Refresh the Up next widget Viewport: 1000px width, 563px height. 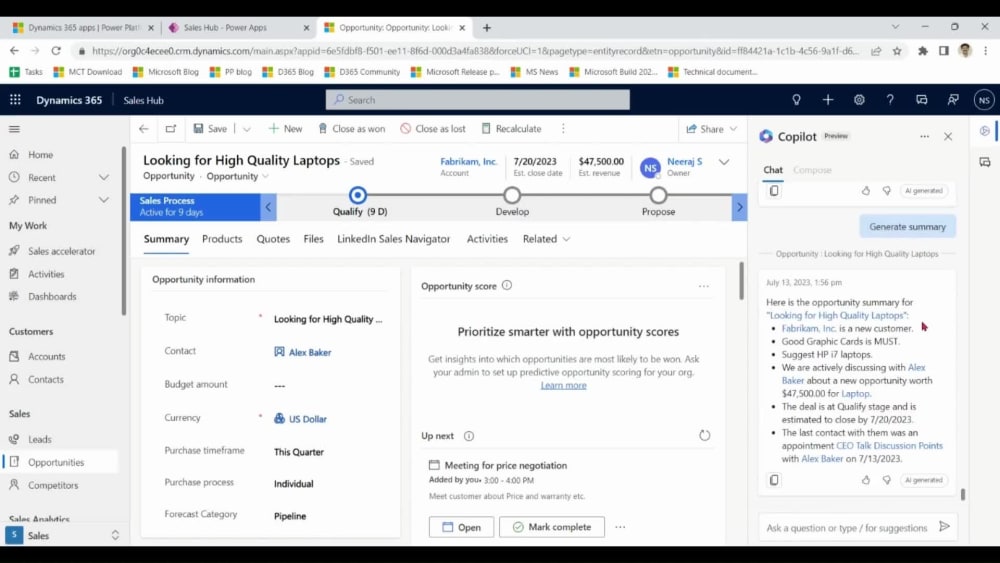click(704, 435)
